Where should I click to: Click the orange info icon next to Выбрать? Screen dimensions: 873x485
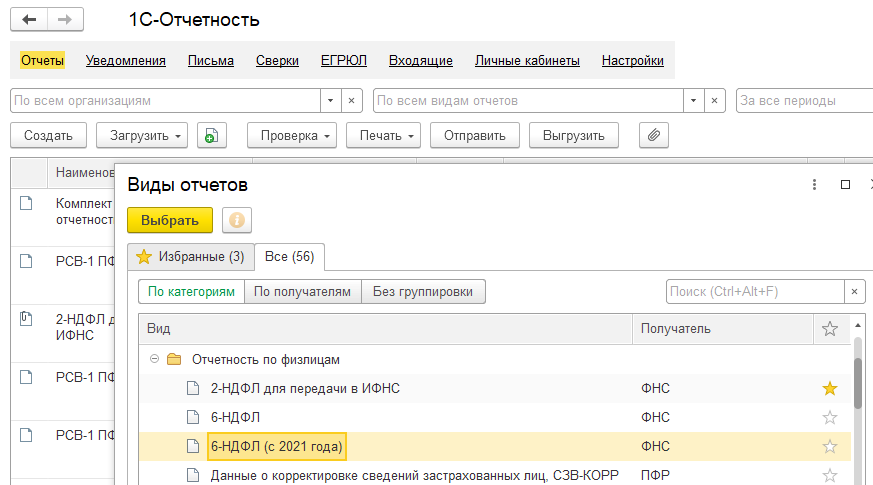click(x=237, y=220)
